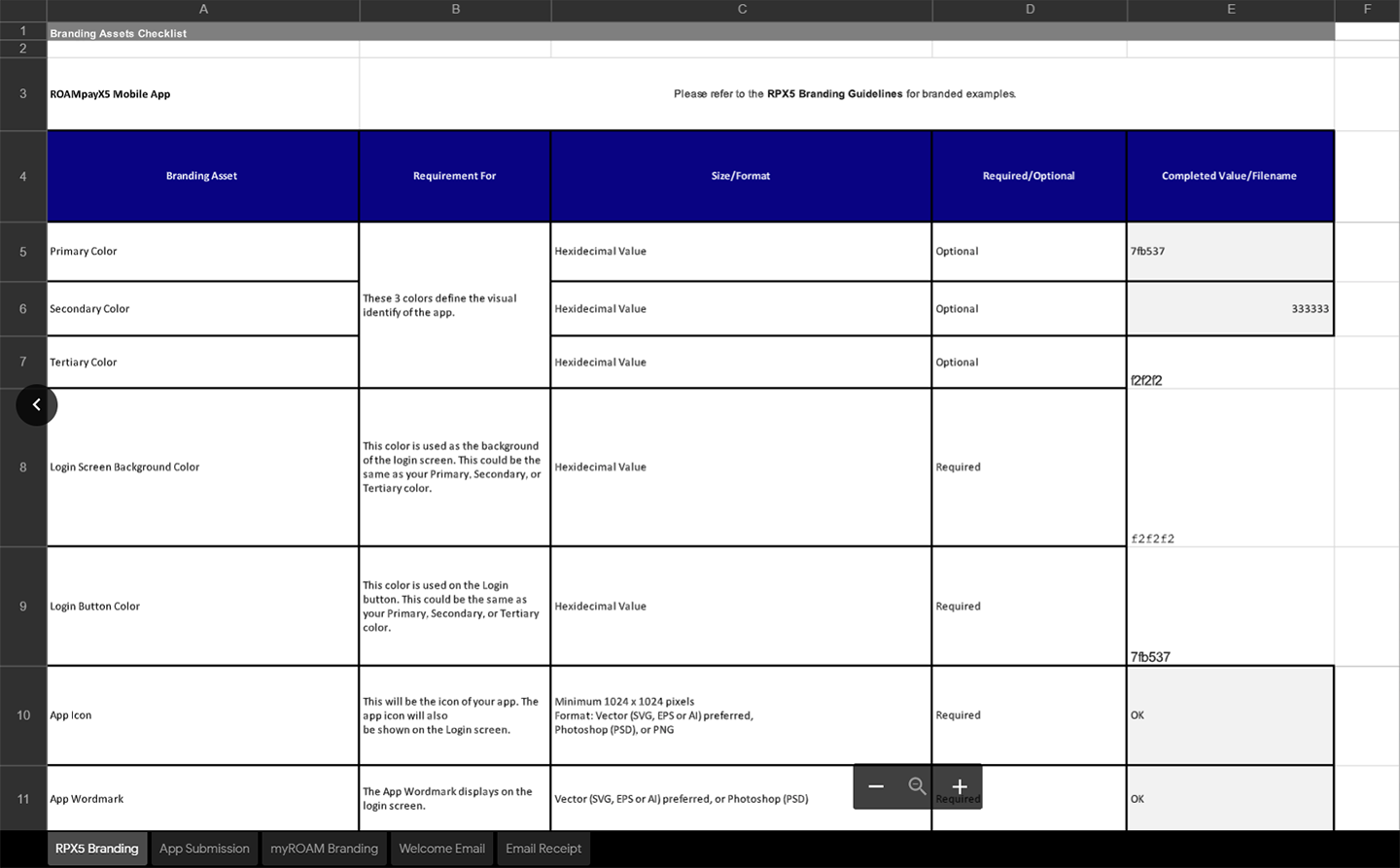1400x868 pixels.
Task: Select column A header
Action: click(203, 10)
